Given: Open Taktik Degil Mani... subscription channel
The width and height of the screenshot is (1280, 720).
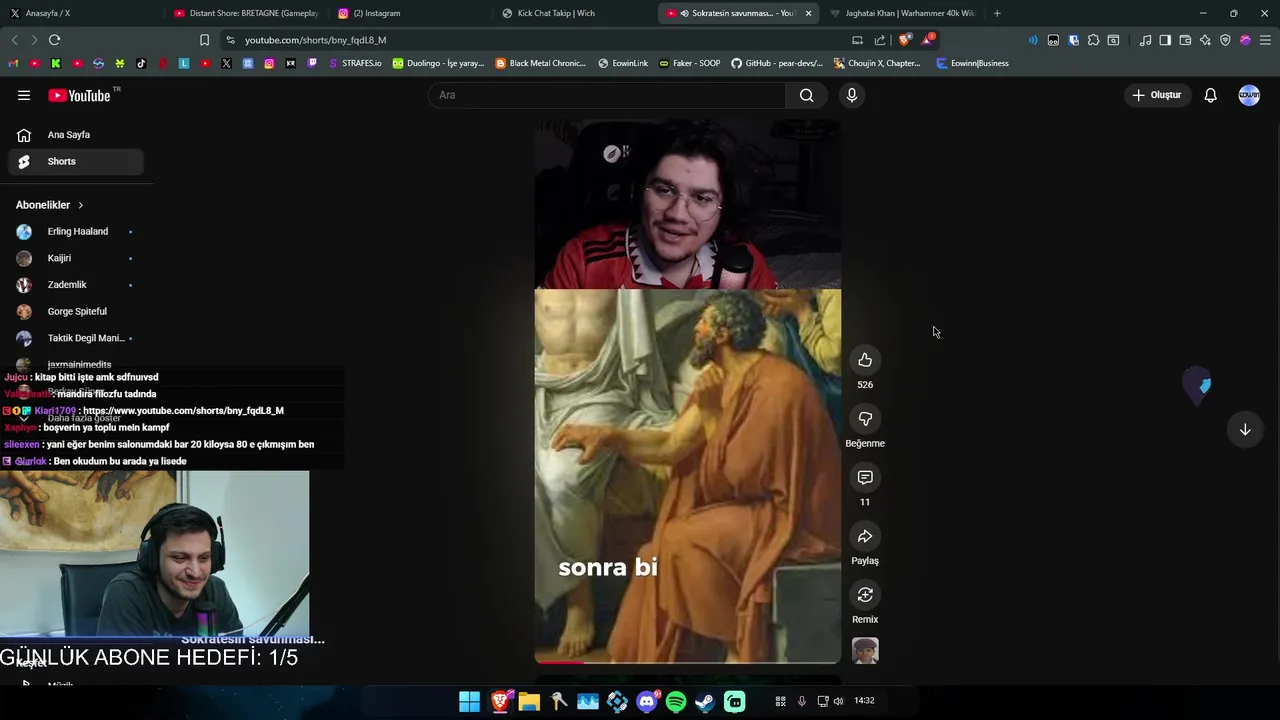Looking at the screenshot, I should click(x=77, y=338).
